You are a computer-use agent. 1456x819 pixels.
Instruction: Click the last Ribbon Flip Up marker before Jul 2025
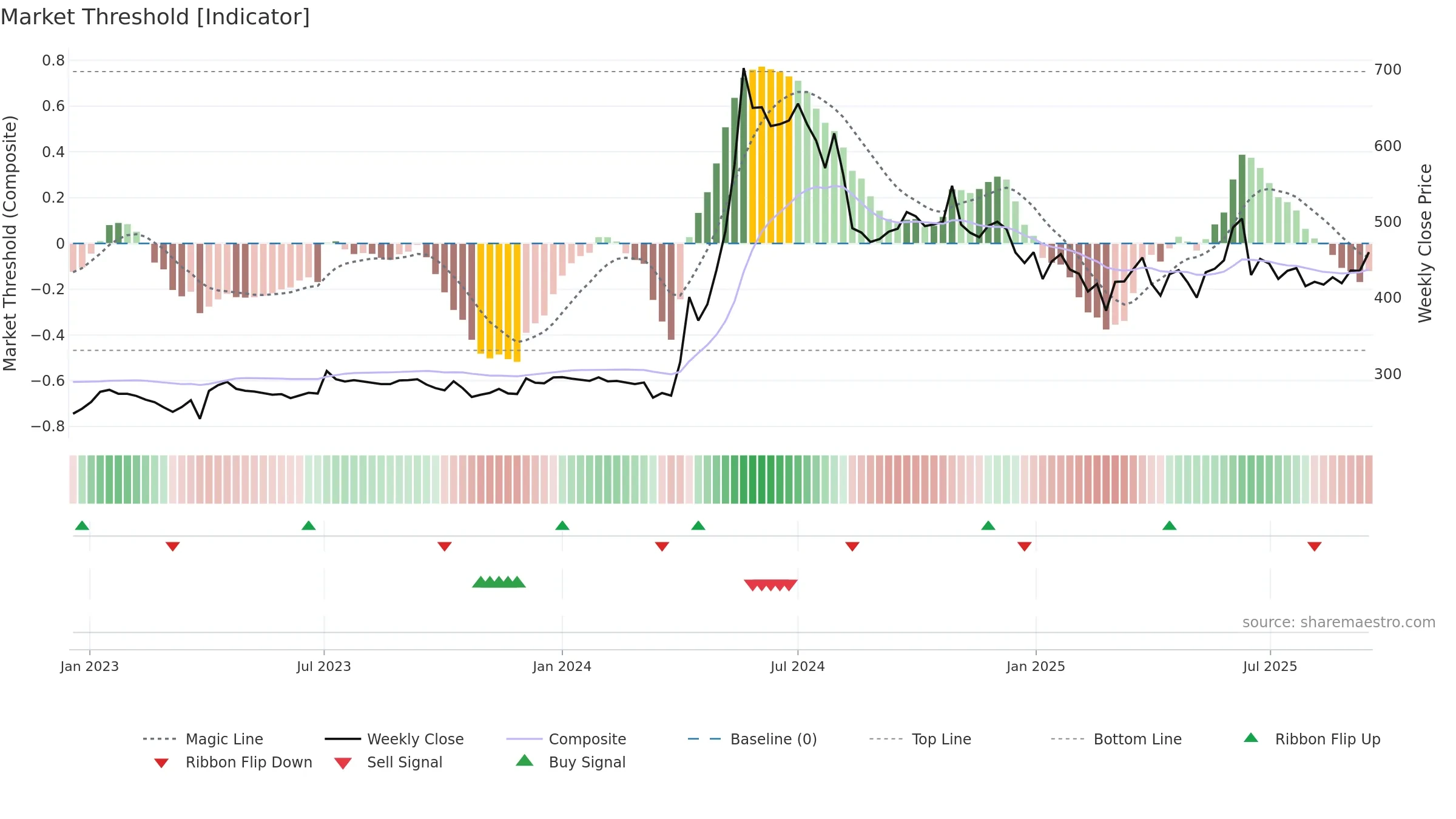1170,525
